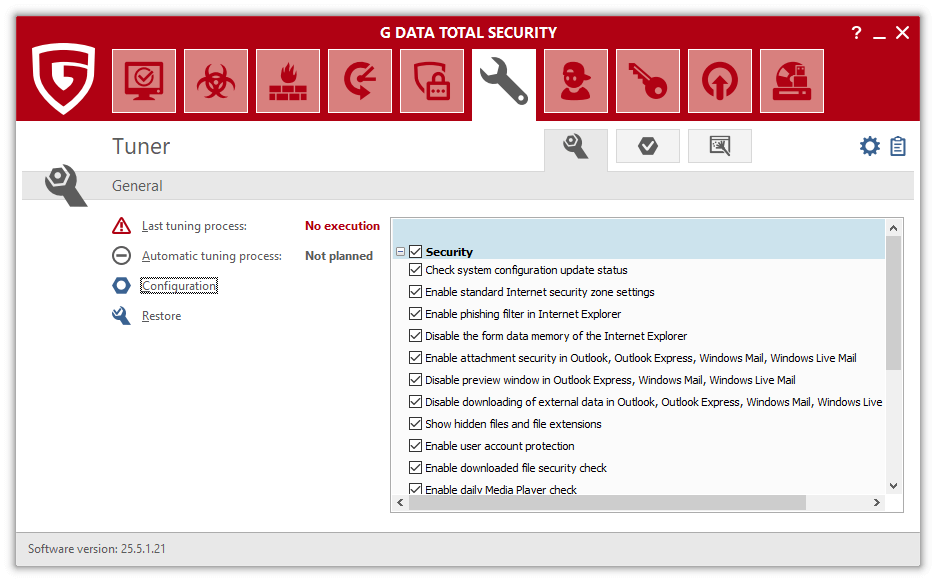Uncheck Enable standard Internet security zone settings

click(415, 292)
